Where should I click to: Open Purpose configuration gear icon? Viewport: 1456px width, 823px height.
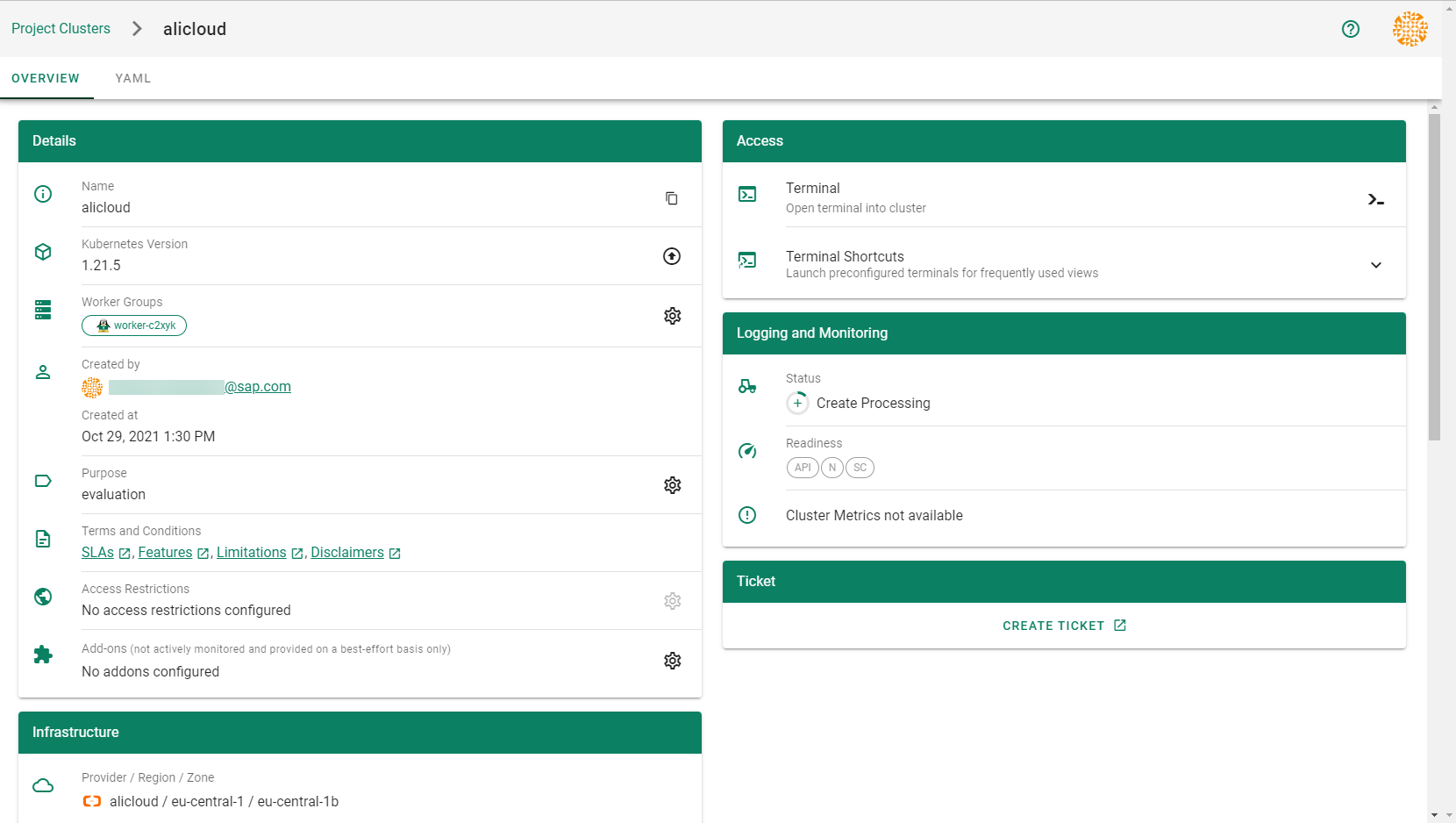[x=672, y=485]
